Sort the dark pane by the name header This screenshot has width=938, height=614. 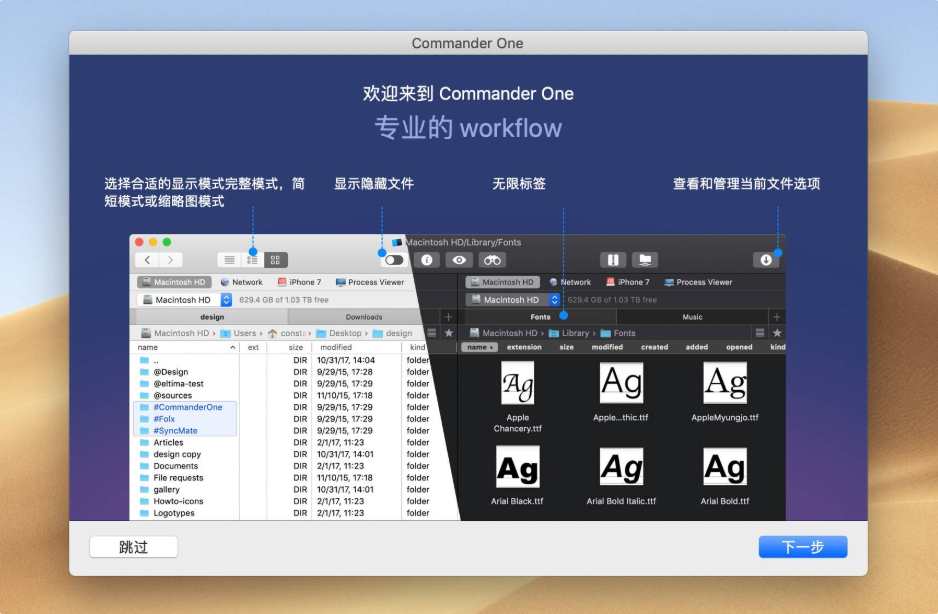pos(479,347)
